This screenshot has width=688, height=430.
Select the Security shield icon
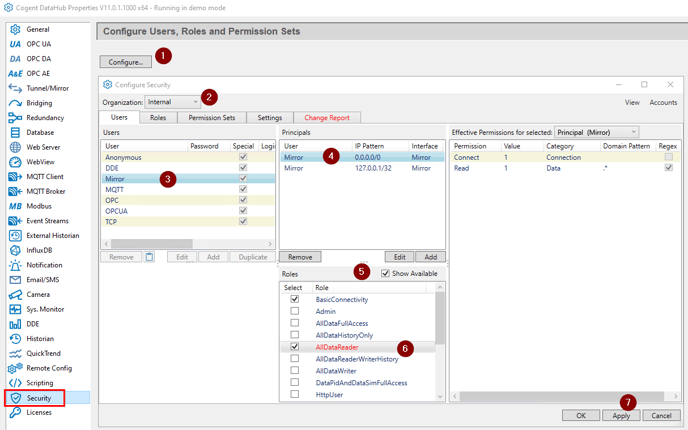pos(15,398)
